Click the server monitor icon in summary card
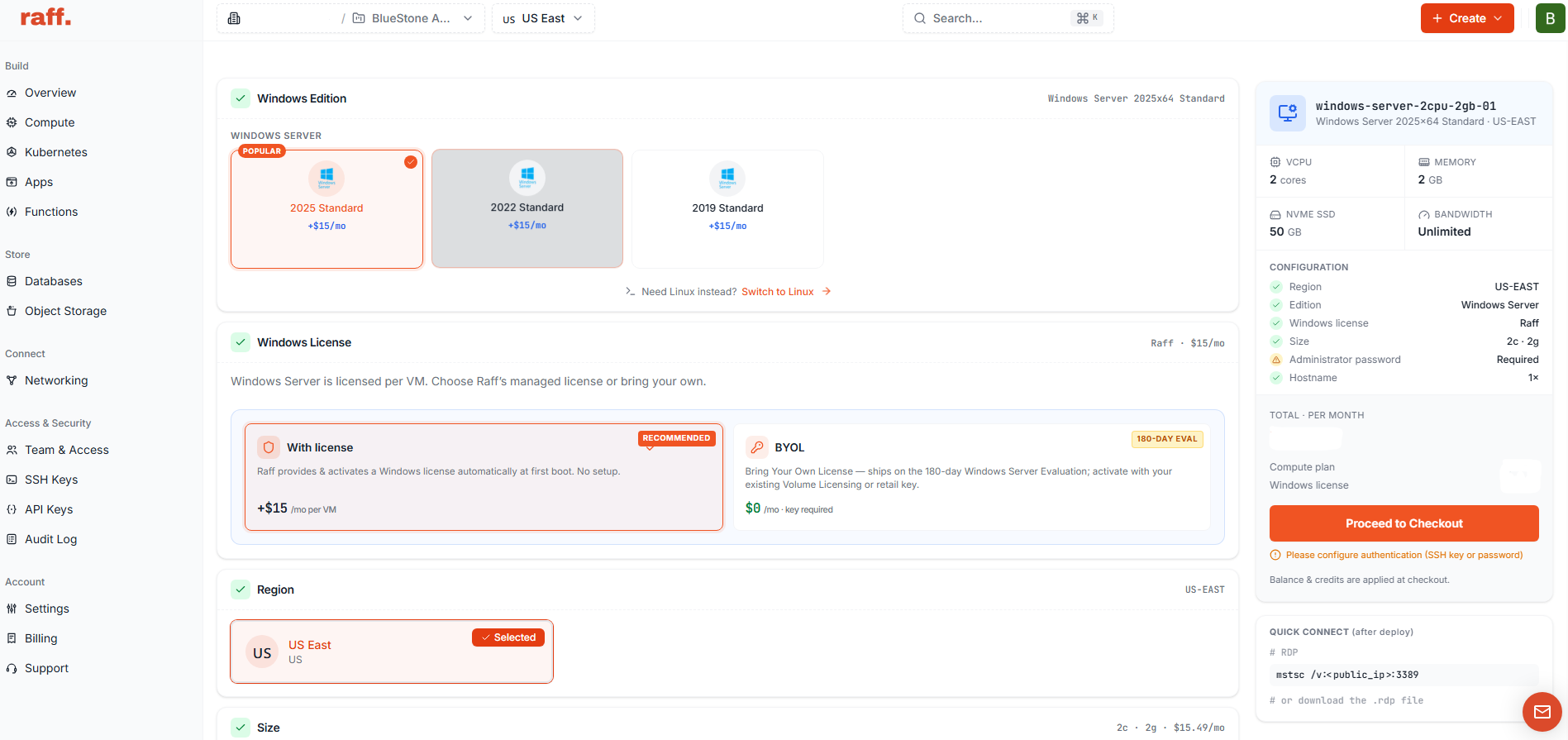 [1288, 113]
